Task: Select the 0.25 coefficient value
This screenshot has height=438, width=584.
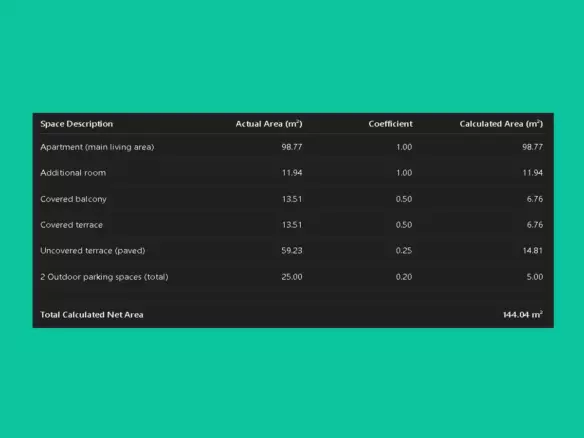Action: tap(404, 251)
